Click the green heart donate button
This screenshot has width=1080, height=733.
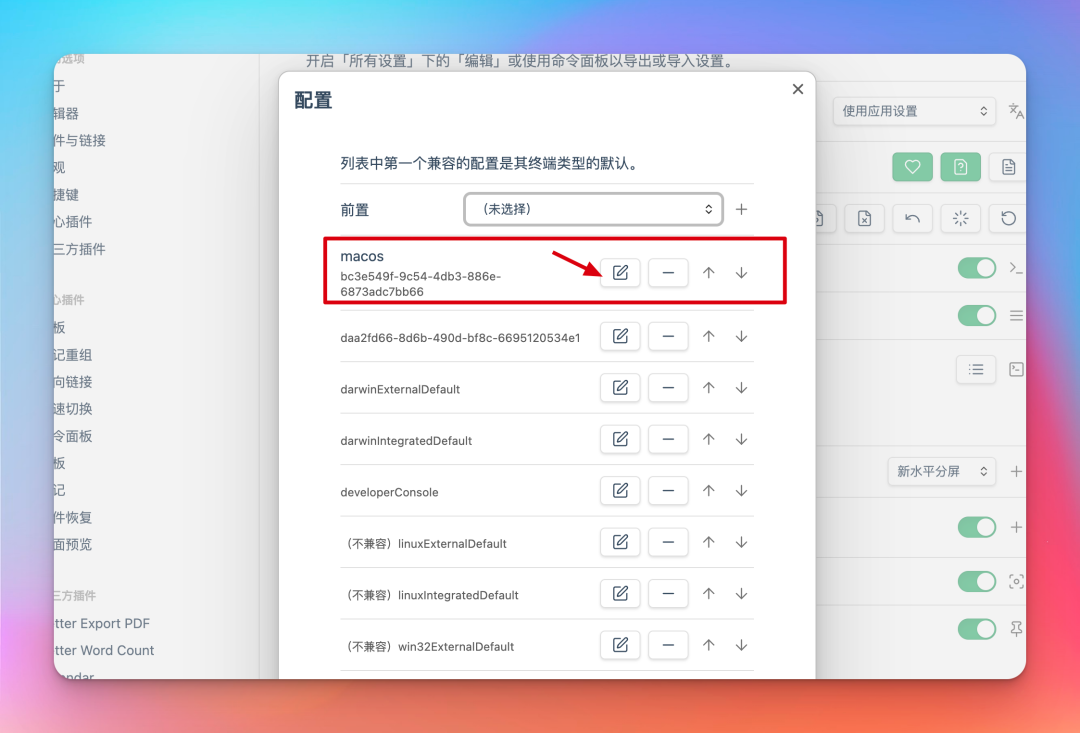(912, 167)
